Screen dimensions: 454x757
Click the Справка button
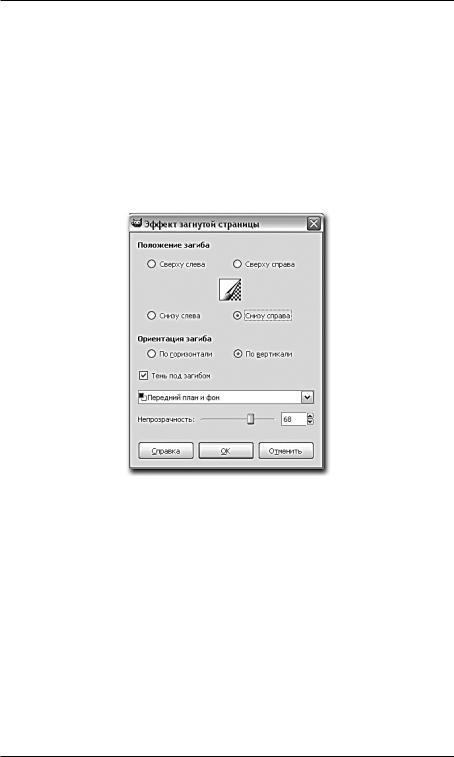point(166,450)
